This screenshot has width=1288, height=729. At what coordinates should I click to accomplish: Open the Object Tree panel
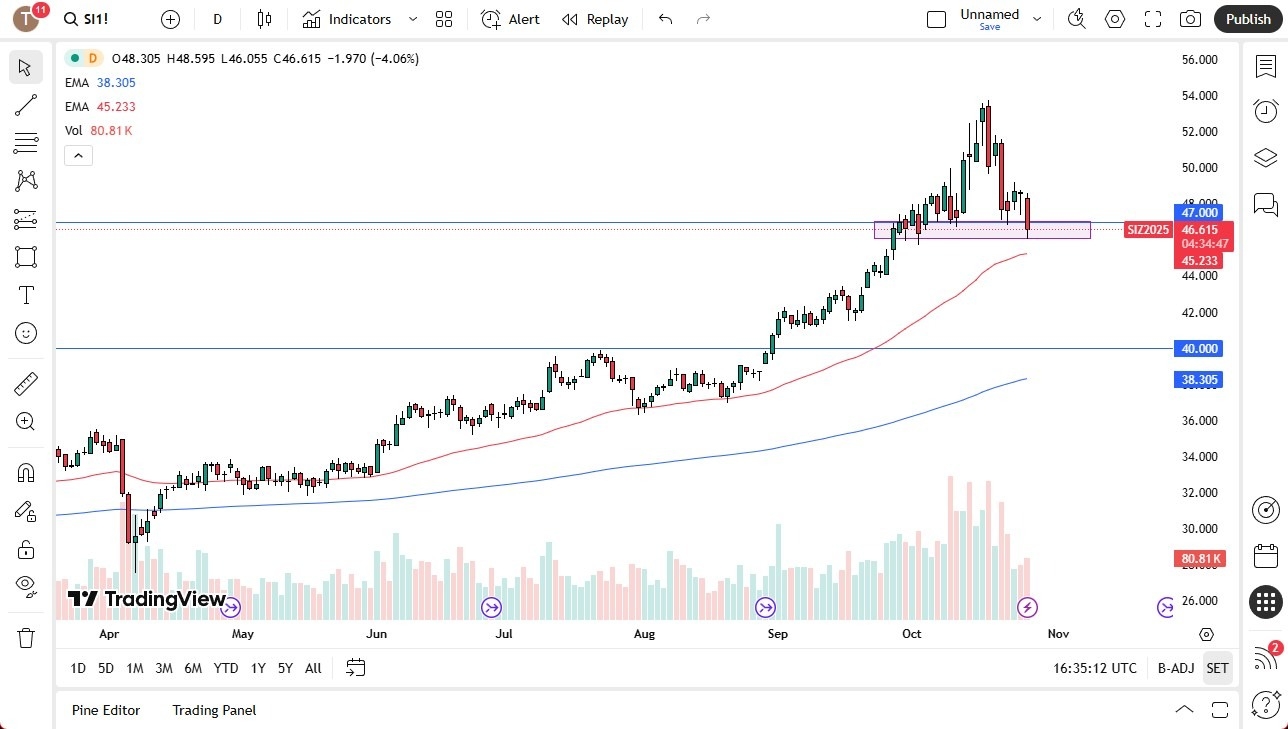click(1264, 157)
